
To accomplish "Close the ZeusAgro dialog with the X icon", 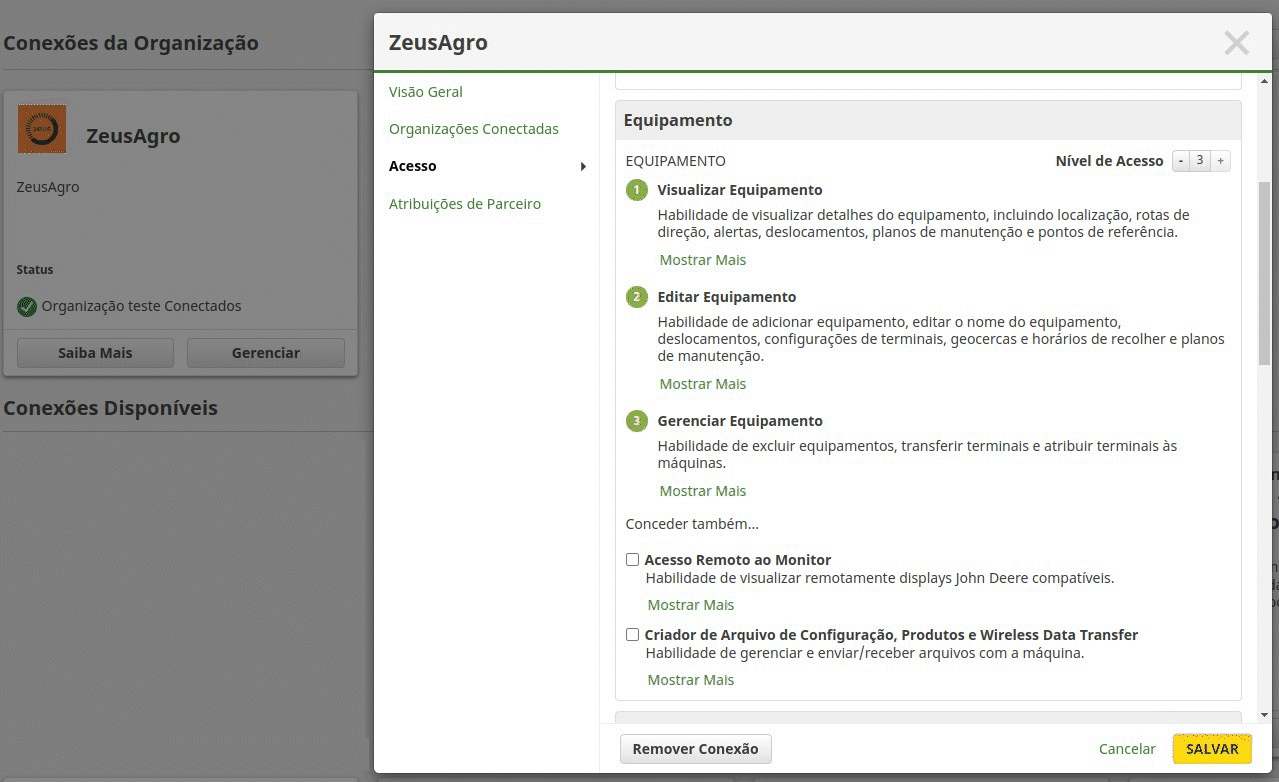I will pyautogui.click(x=1236, y=43).
